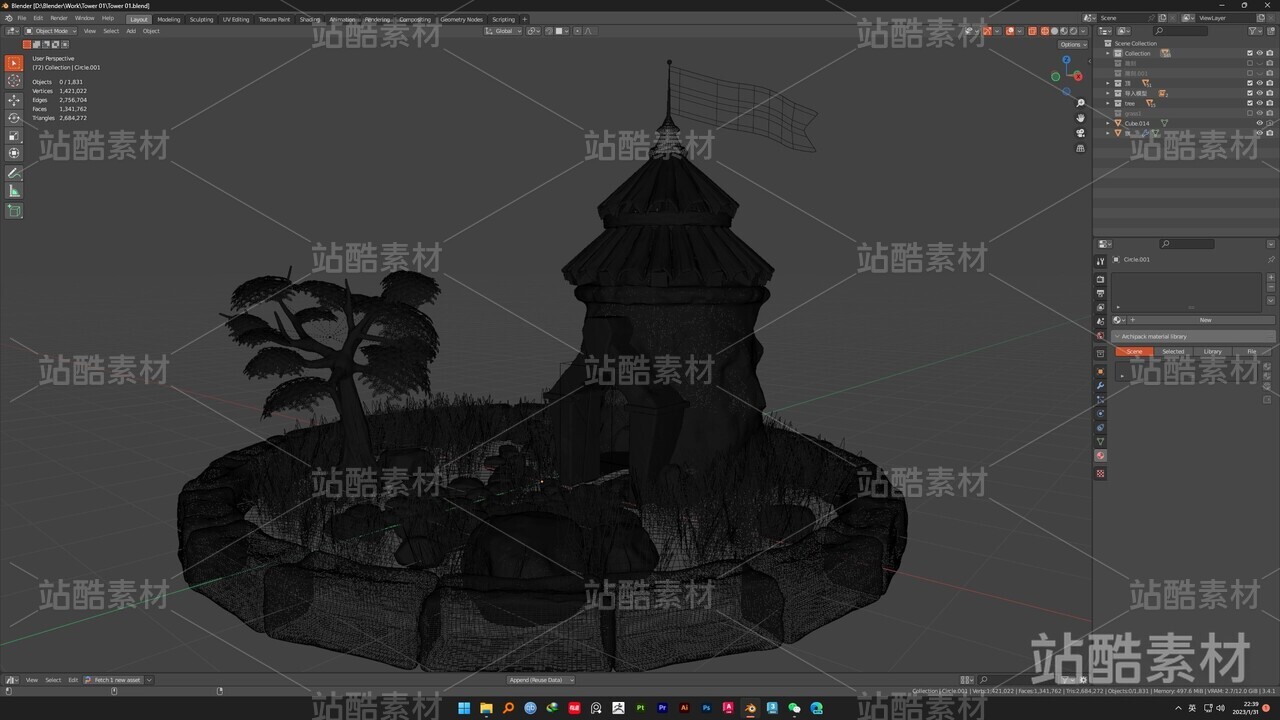Expand the Collection tree row
1280x720 pixels.
(x=1108, y=53)
